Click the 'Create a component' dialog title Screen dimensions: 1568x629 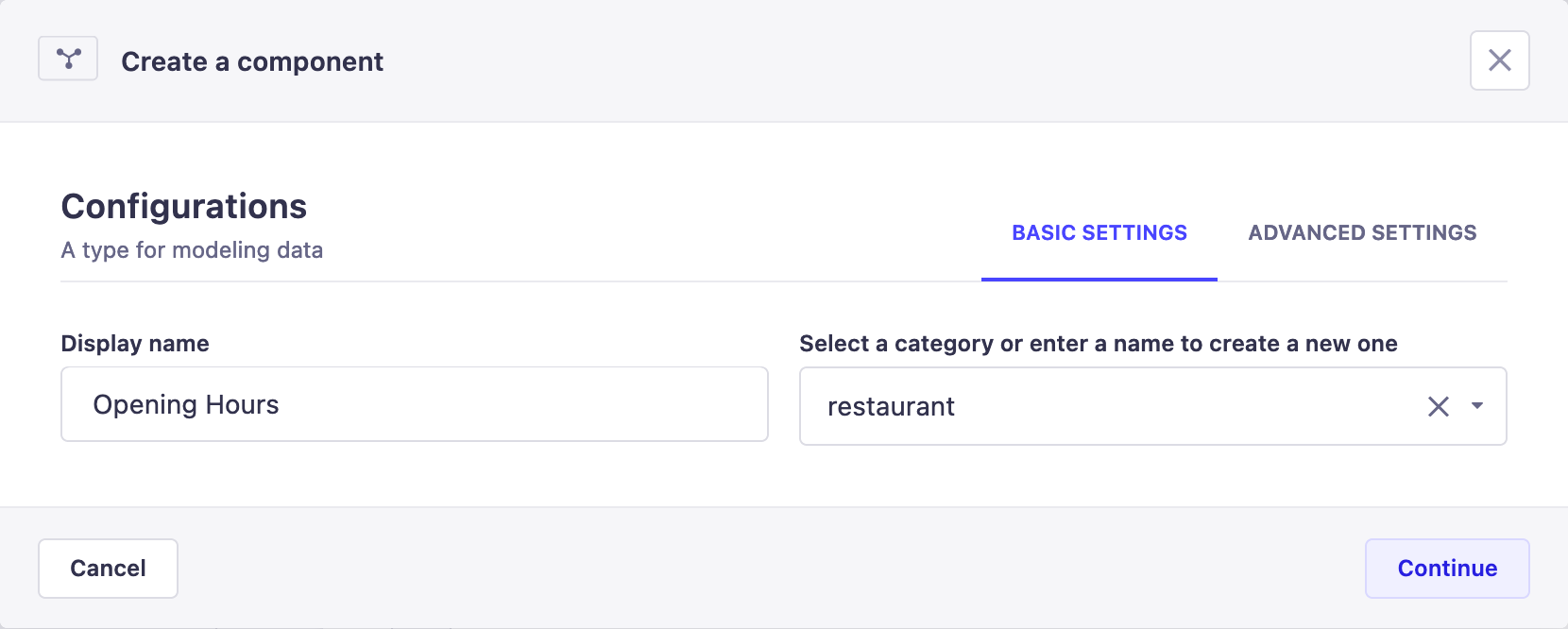(x=252, y=62)
